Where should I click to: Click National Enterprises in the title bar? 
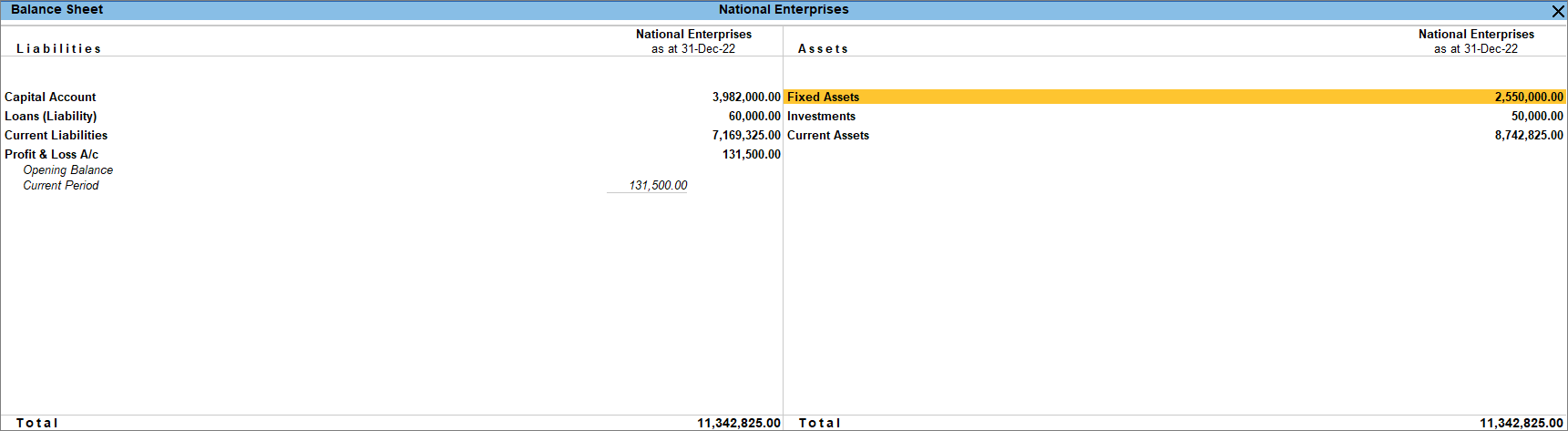point(784,9)
